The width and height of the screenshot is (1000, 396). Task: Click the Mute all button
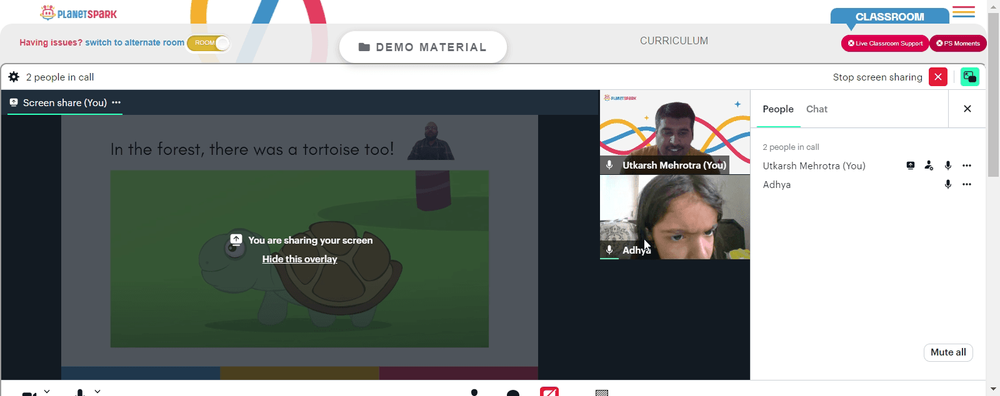tap(948, 353)
